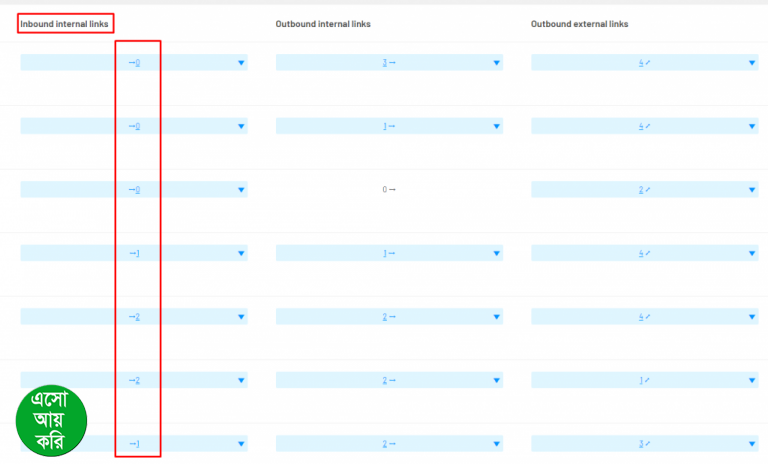Expand third row outbound external links dropdown arrow
Viewport: 768px width, 464px height.
(x=751, y=190)
